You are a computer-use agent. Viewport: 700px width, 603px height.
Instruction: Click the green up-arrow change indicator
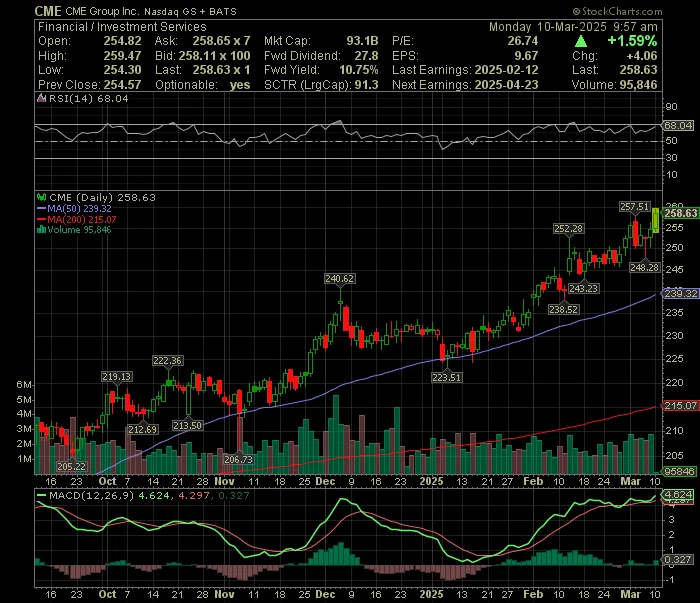tap(581, 42)
